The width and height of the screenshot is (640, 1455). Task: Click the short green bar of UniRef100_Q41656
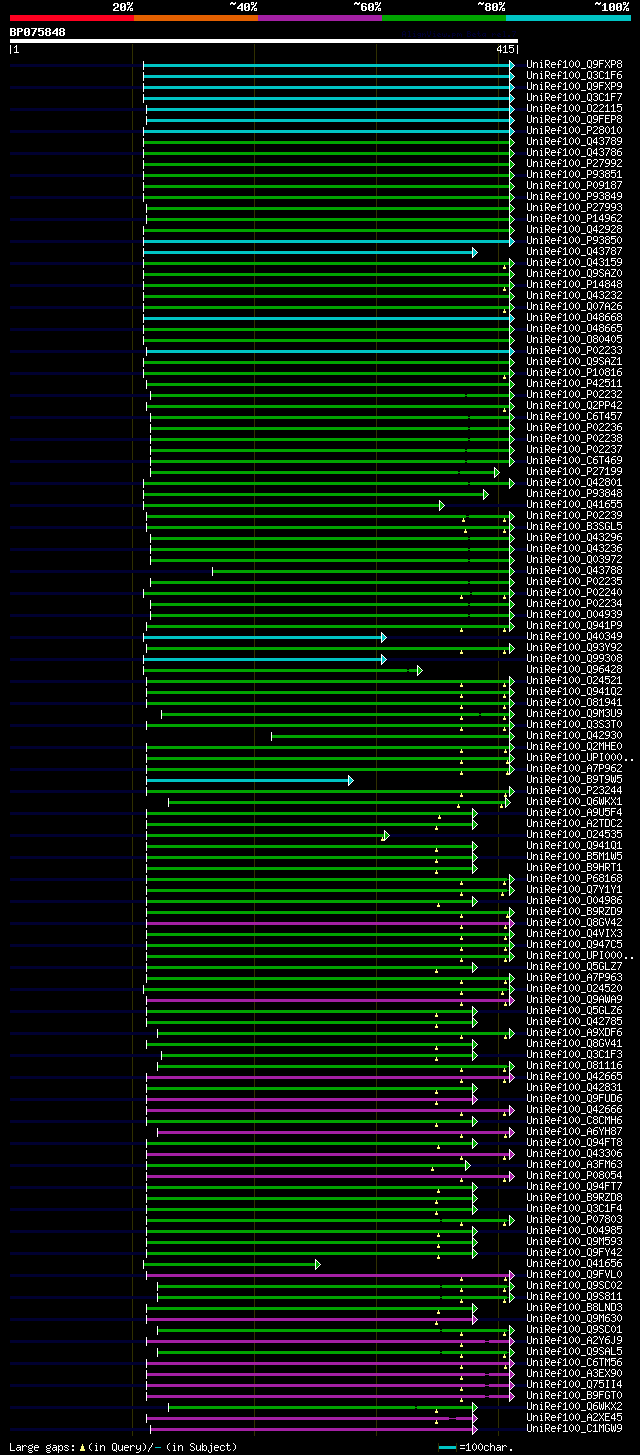[232, 1265]
